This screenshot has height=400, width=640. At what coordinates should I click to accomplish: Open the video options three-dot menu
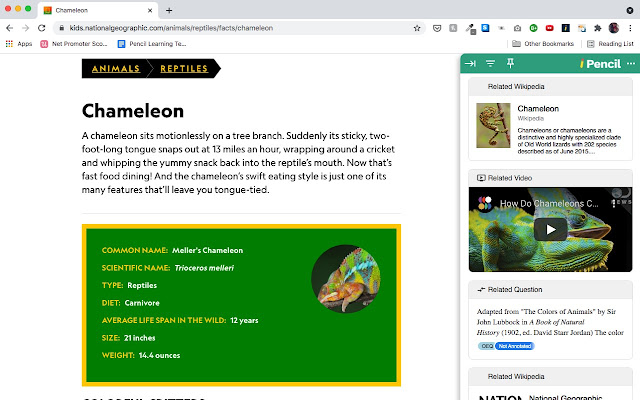613,203
